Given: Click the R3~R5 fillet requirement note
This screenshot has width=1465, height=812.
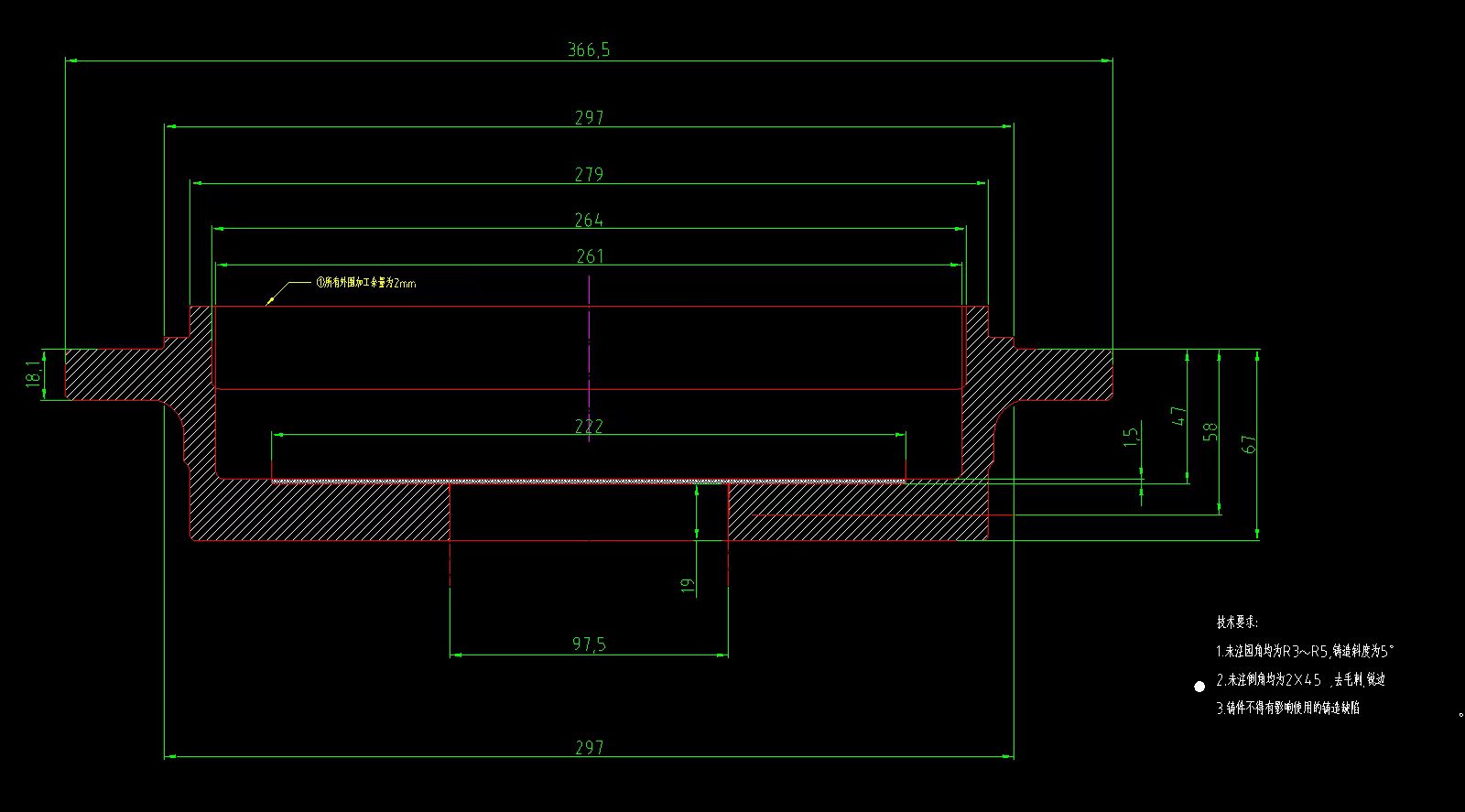Looking at the screenshot, I should [1305, 652].
